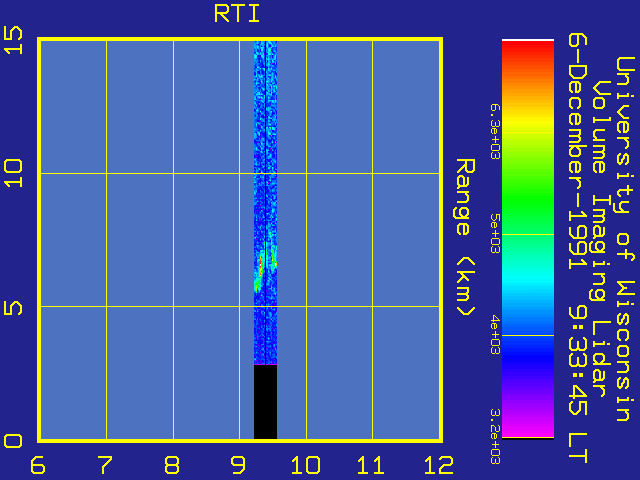Screen dimensions: 640x480
Task: Click the Volume Imaging Lidar text
Action: click(600, 239)
